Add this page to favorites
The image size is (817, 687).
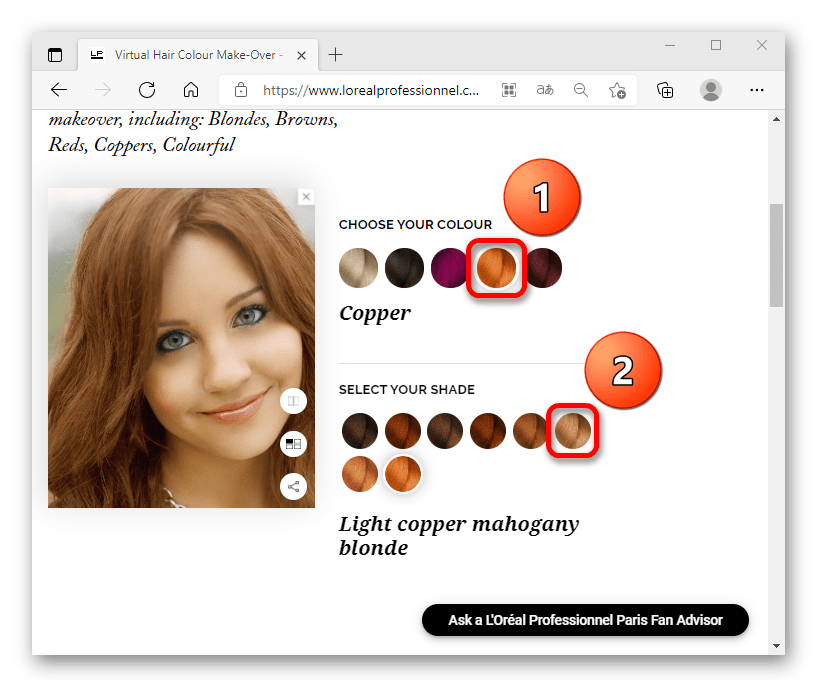point(617,90)
